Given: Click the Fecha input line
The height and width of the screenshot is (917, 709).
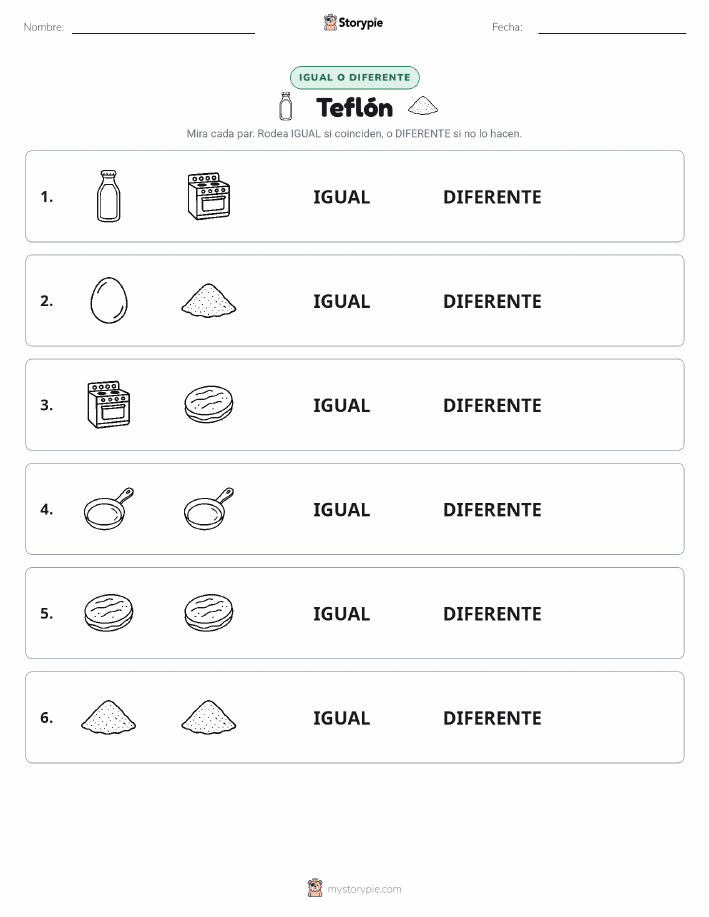Looking at the screenshot, I should [x=612, y=28].
